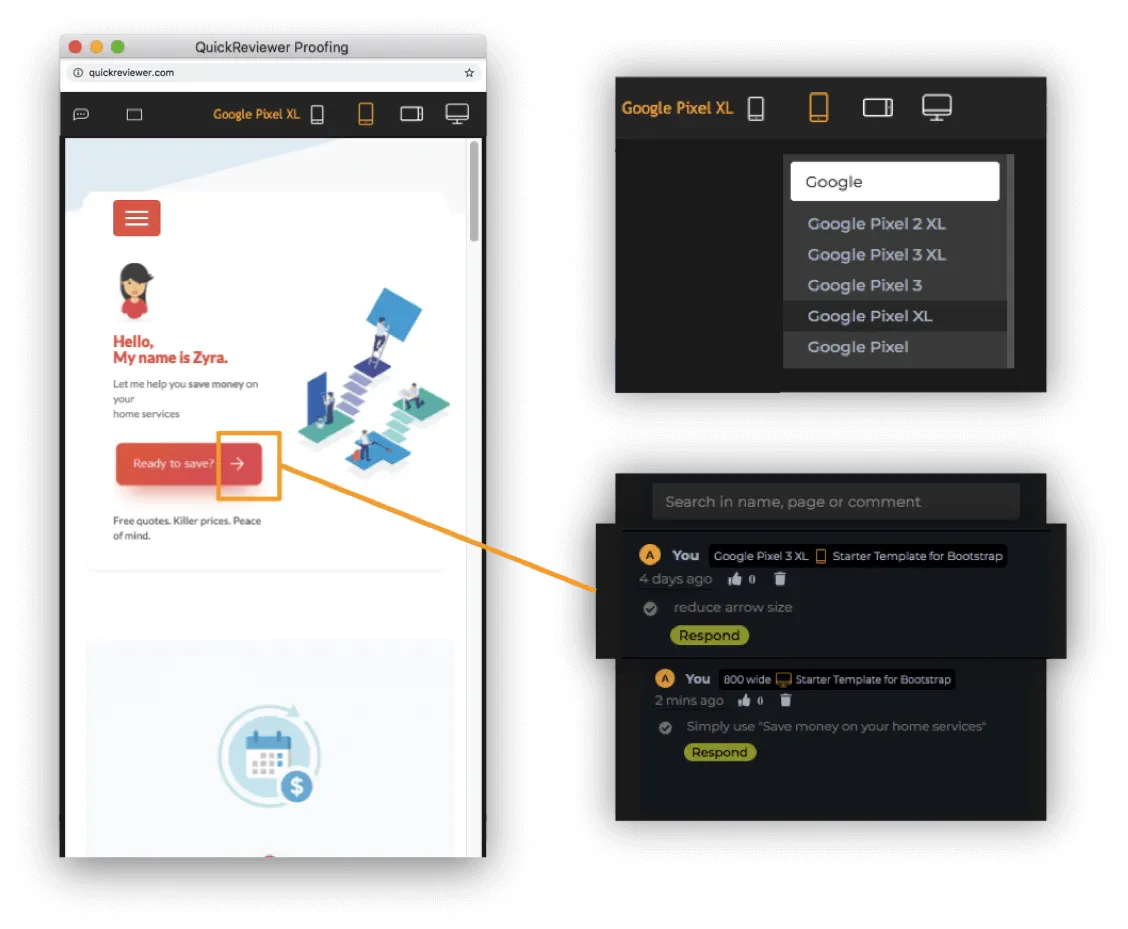Click the rectangle annotation icon in browser toolbar
Screen dimensions: 1128x929
click(134, 114)
